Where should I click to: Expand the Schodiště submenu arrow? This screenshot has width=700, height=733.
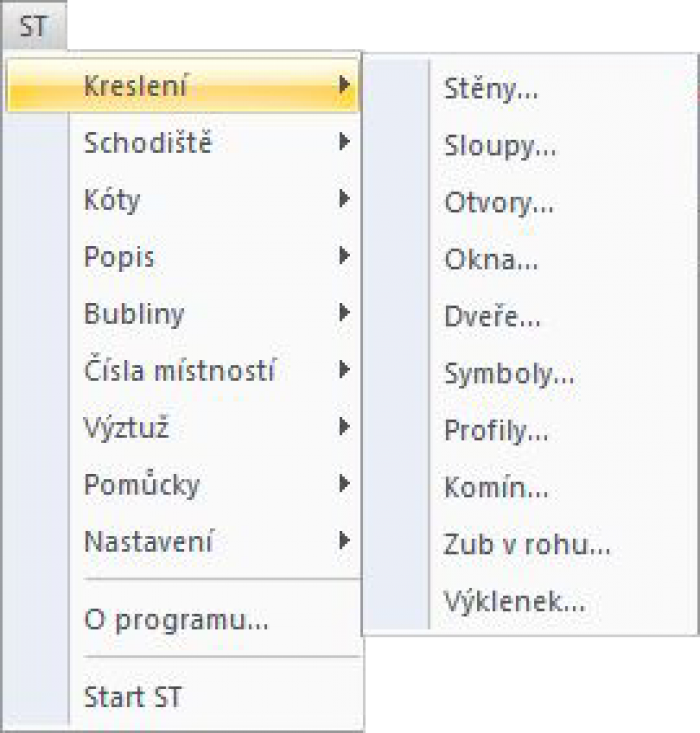[x=344, y=142]
